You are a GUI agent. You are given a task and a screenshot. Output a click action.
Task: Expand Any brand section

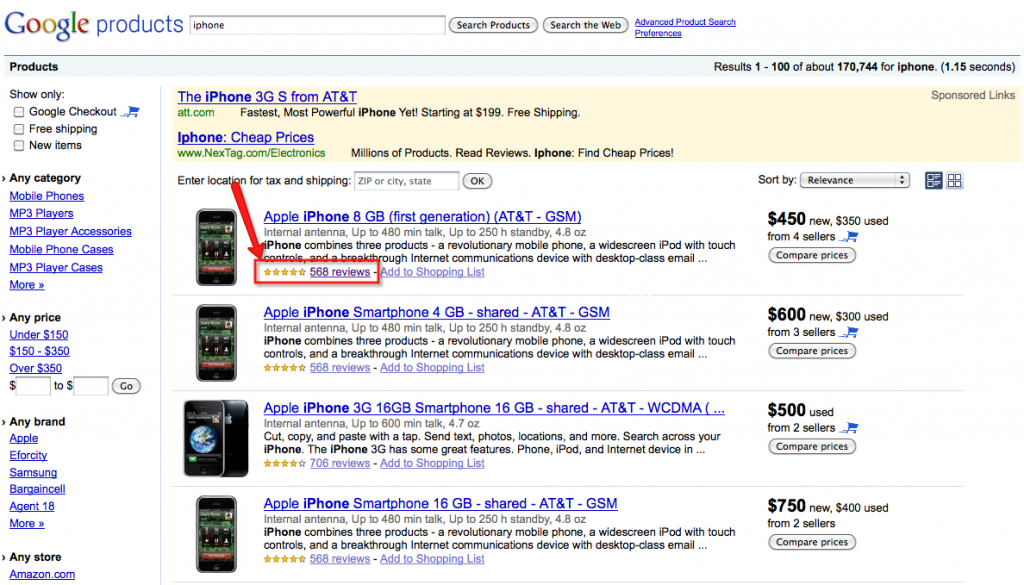(33, 422)
